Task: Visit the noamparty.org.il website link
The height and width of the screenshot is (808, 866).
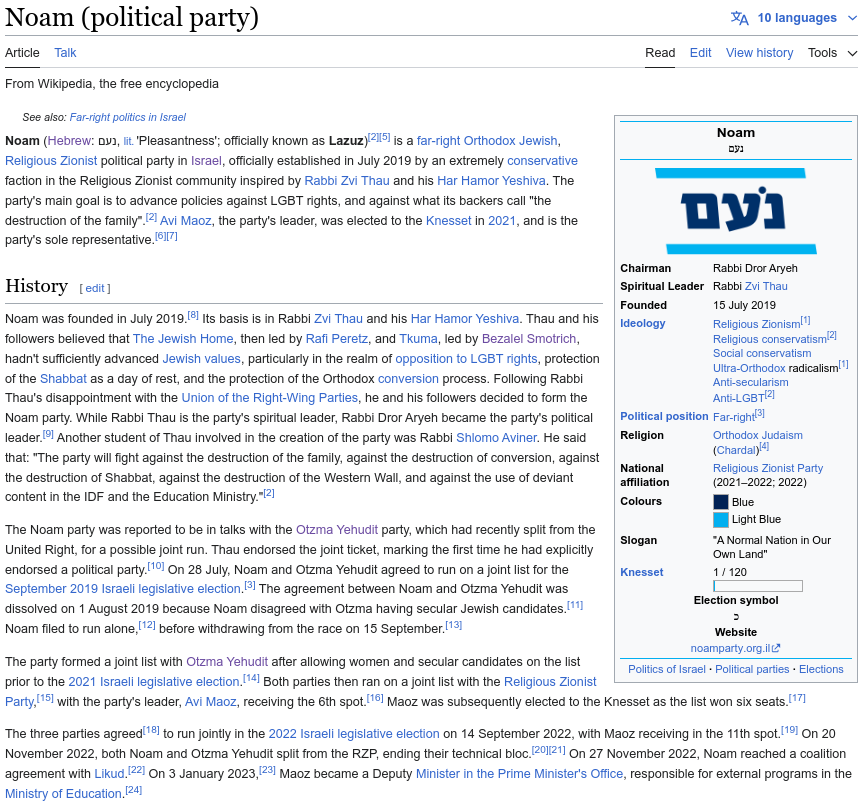Action: click(x=730, y=648)
